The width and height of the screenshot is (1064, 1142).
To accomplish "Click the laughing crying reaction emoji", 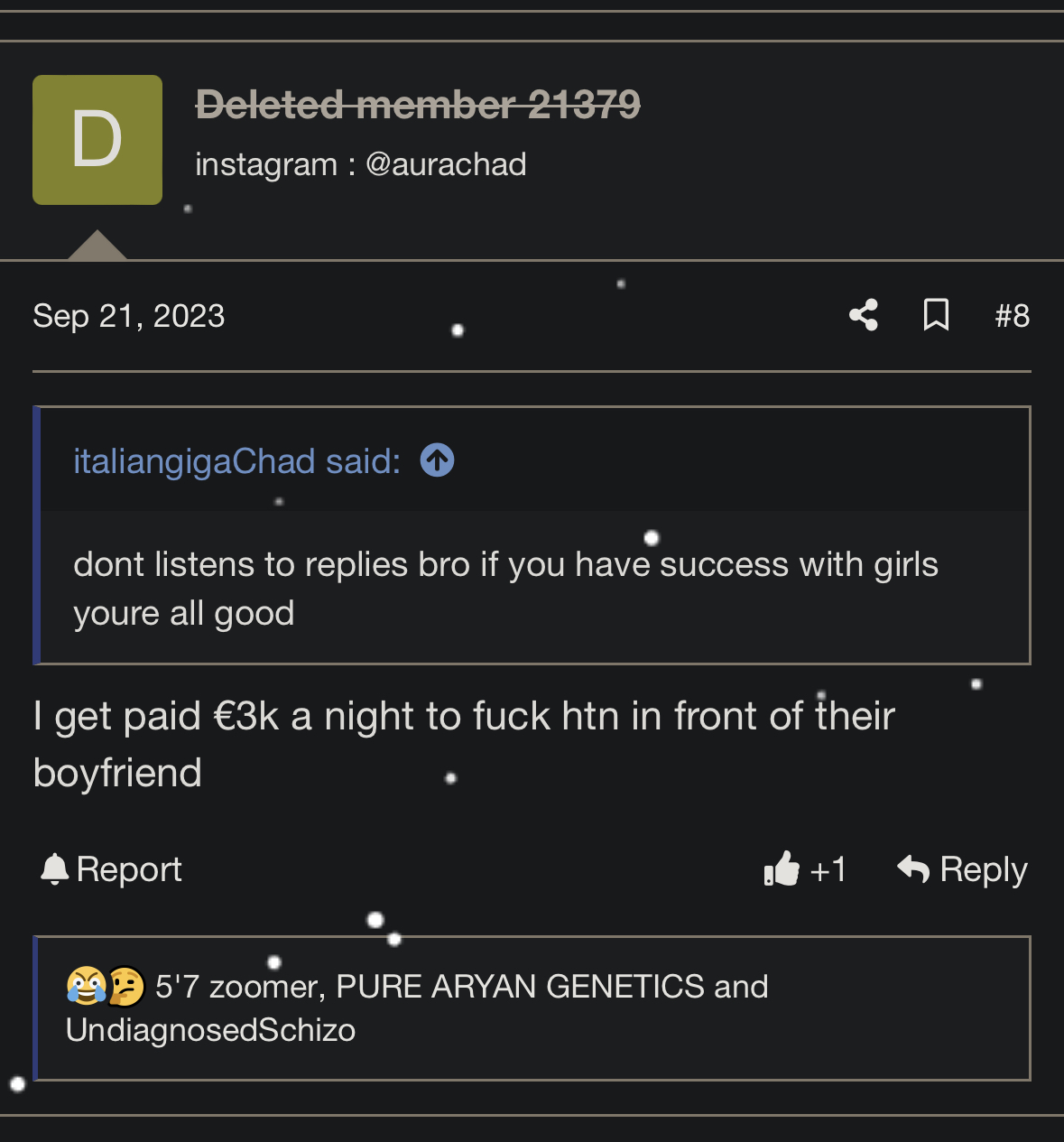I will (85, 986).
